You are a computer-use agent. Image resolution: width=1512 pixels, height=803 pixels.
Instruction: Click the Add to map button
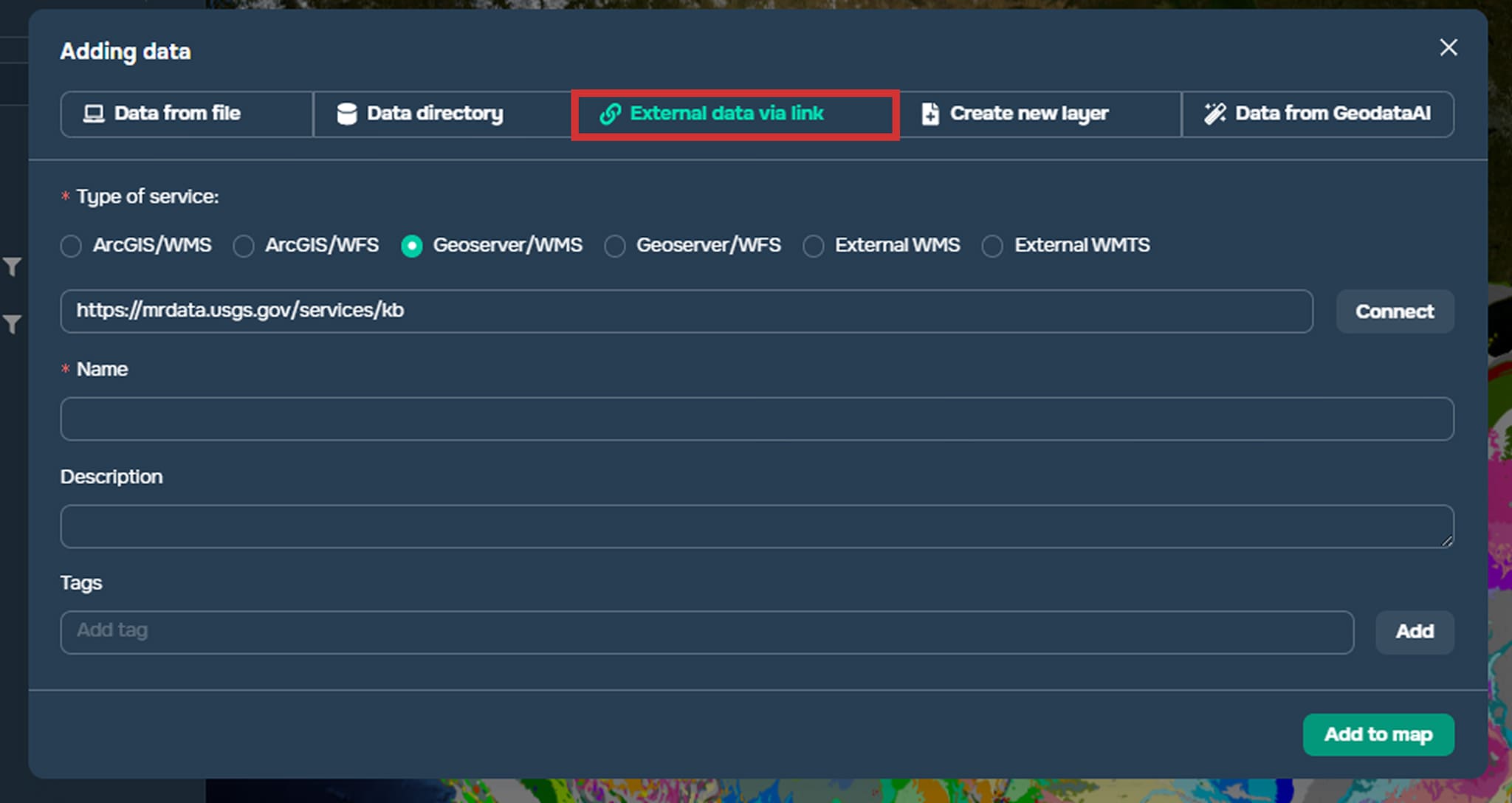tap(1378, 734)
